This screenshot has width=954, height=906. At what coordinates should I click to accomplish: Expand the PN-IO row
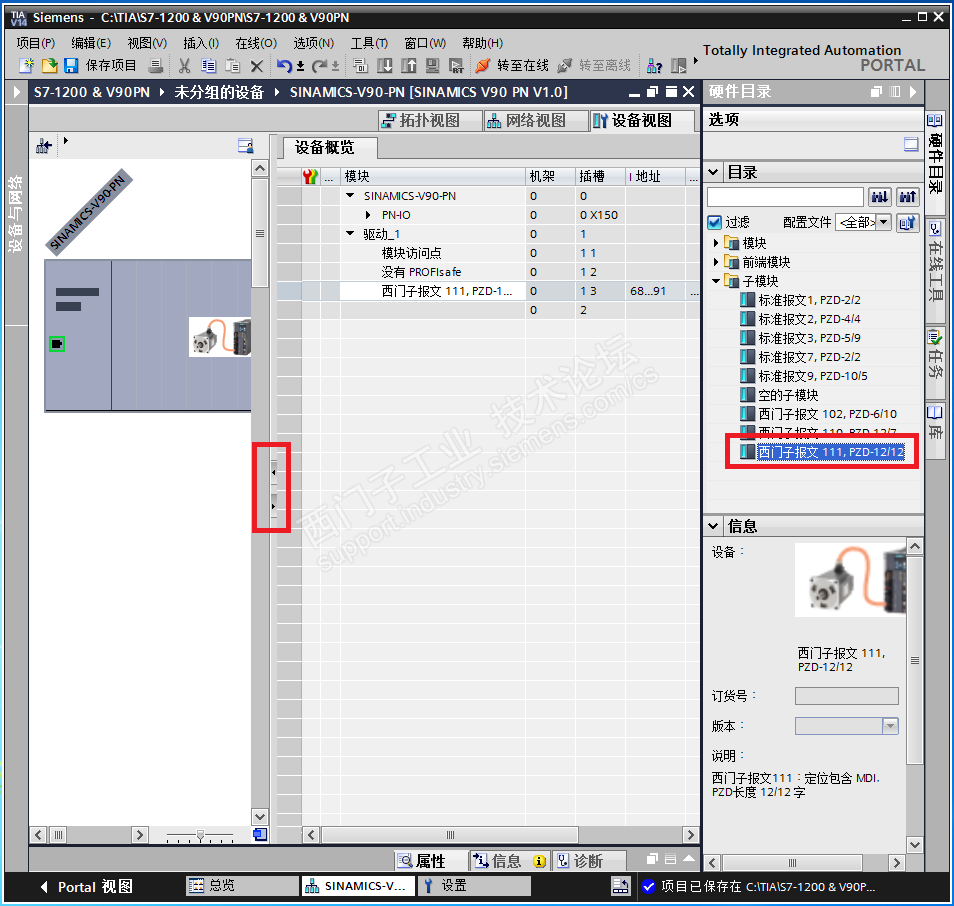tap(368, 215)
